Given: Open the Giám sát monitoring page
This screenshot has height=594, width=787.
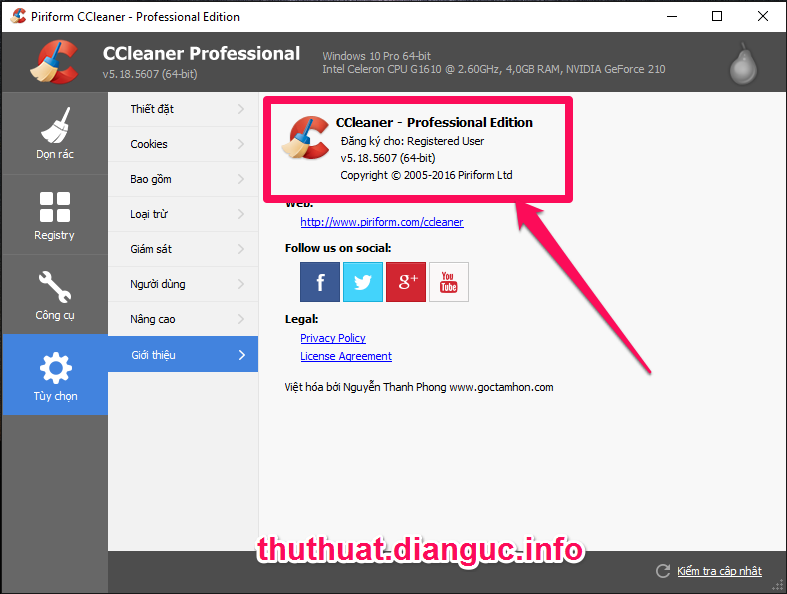Looking at the screenshot, I should [x=183, y=249].
